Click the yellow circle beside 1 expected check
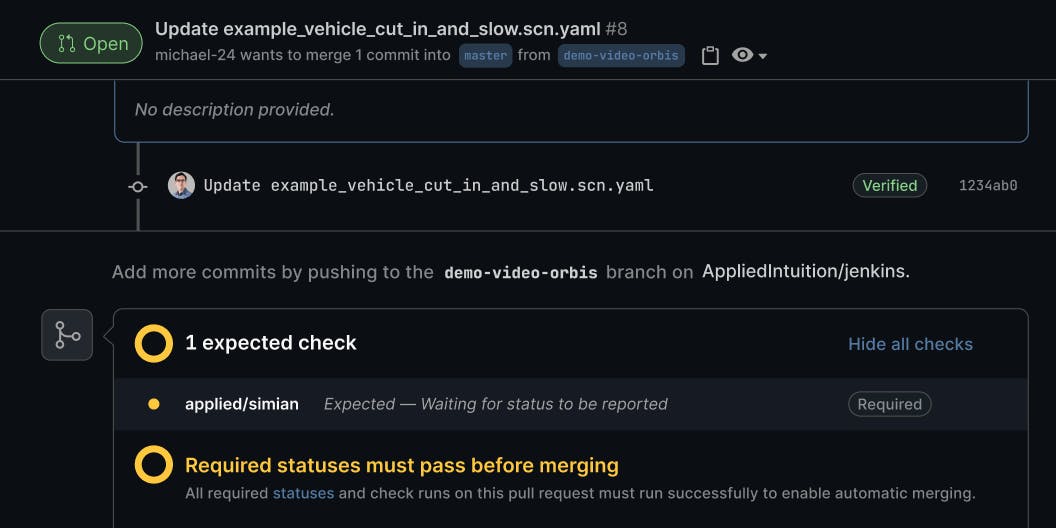The height and width of the screenshot is (528, 1056). [154, 343]
